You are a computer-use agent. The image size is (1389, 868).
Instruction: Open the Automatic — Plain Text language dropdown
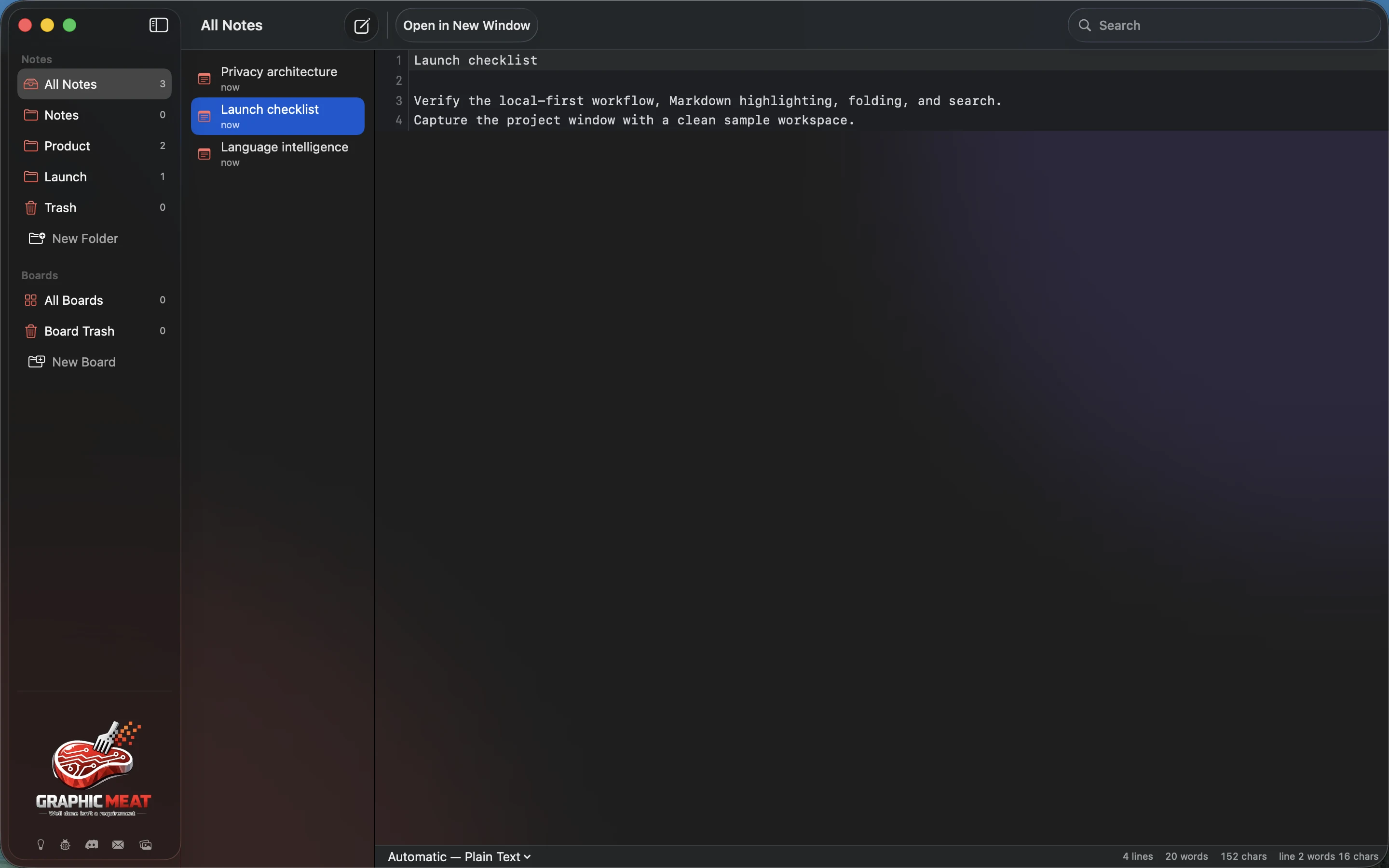click(x=459, y=856)
